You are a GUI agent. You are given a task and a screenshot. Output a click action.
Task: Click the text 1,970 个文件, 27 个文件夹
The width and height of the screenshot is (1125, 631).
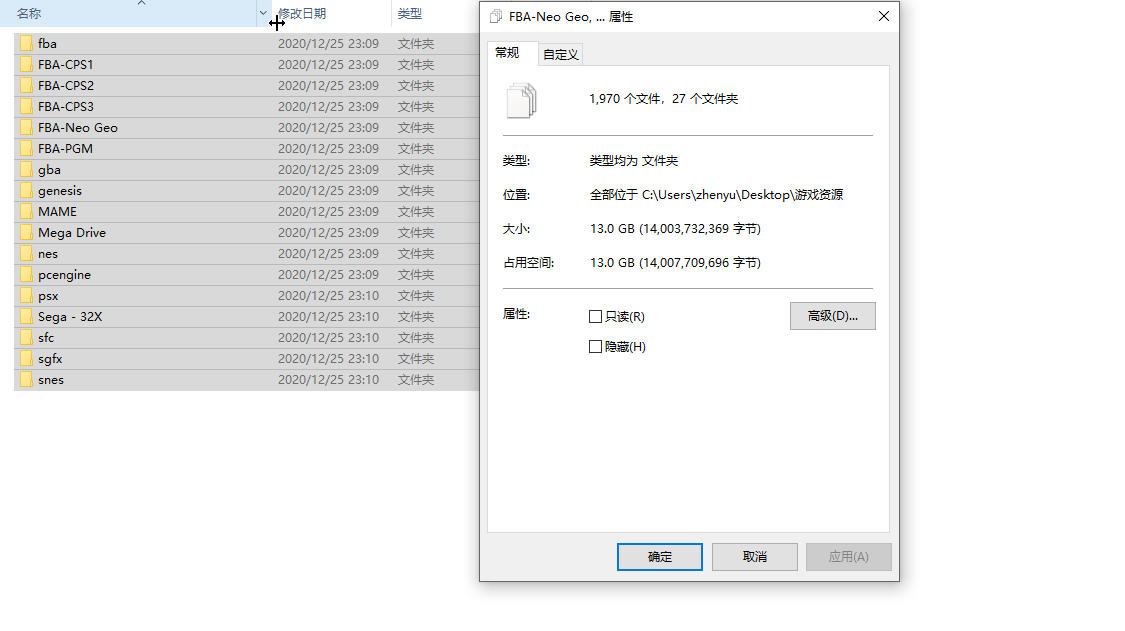[664, 99]
